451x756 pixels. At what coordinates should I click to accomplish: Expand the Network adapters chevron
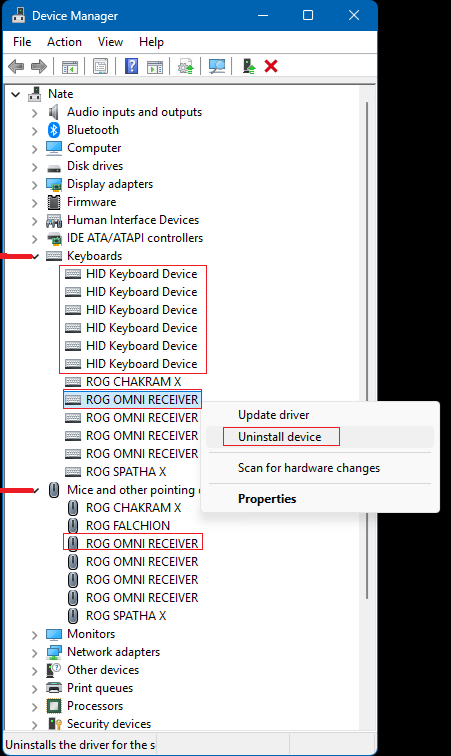coord(34,653)
